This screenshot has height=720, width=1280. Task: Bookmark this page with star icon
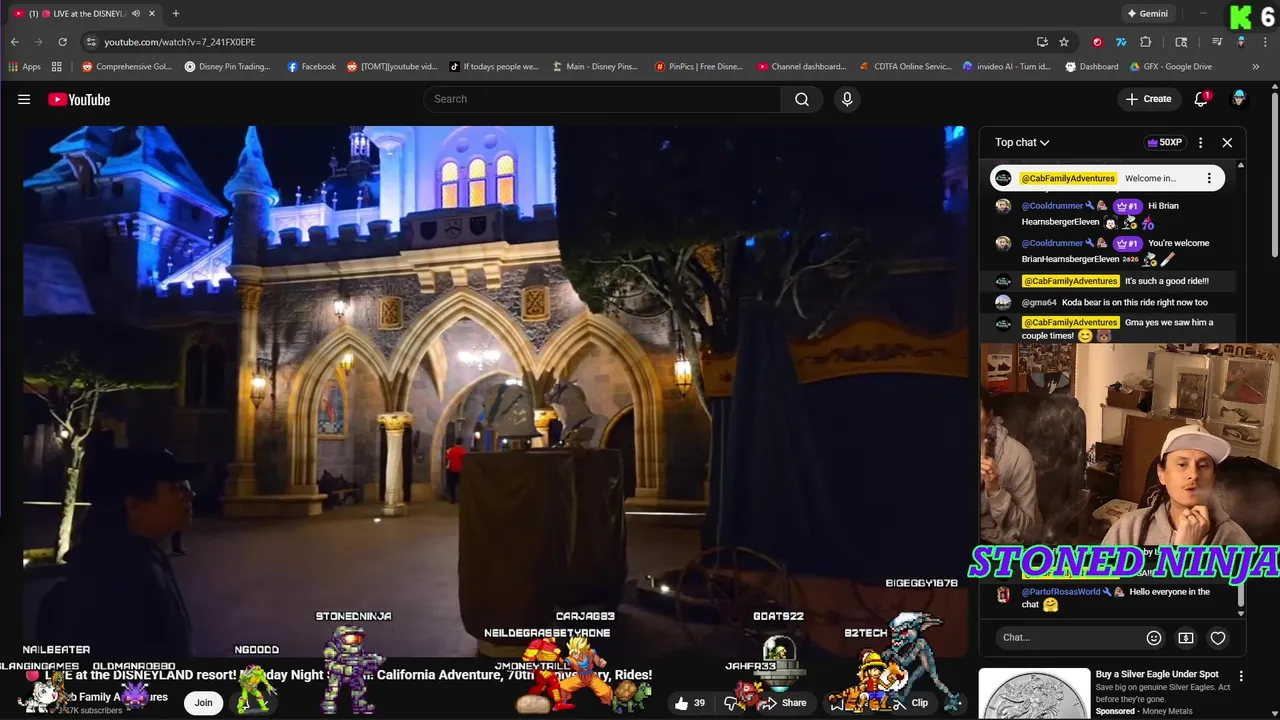pos(1064,42)
